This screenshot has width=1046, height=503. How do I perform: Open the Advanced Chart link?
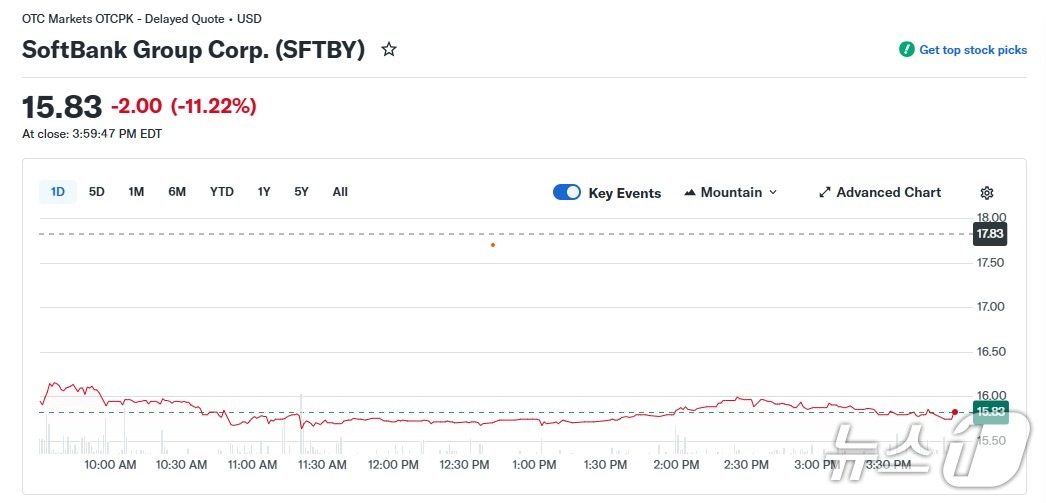[x=888, y=192]
